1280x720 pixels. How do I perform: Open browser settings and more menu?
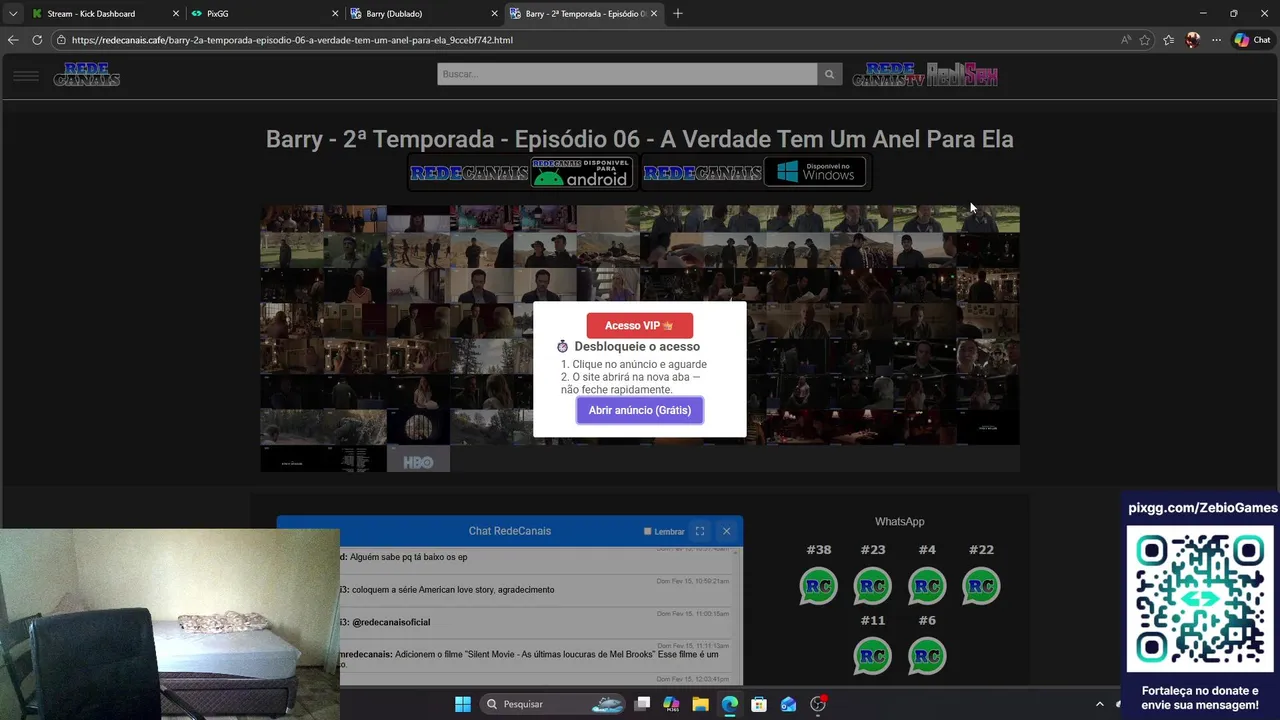[1216, 40]
